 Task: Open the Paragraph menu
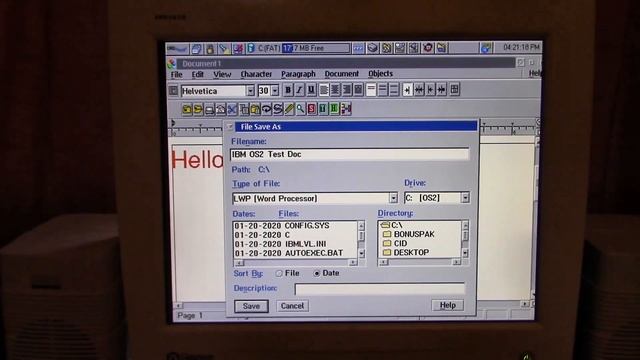click(298, 74)
